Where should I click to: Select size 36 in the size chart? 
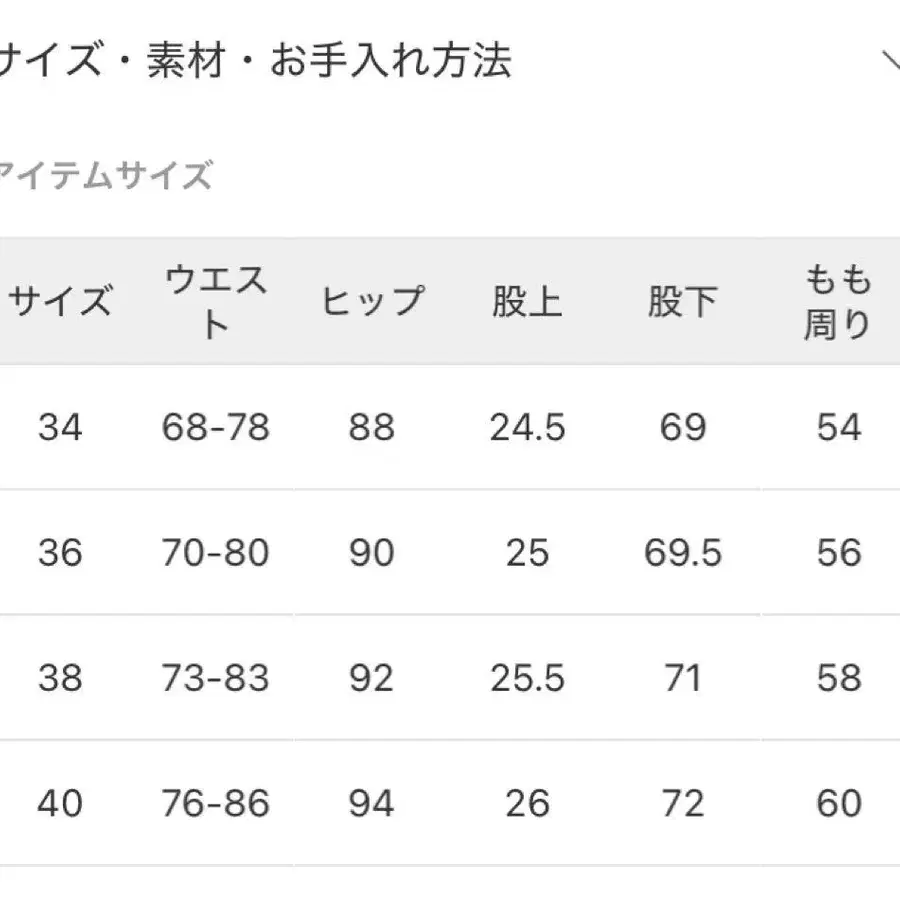pos(60,552)
